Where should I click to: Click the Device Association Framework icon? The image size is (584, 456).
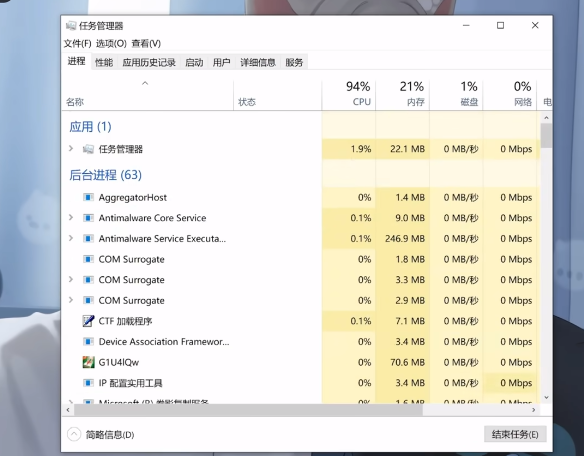(88, 341)
